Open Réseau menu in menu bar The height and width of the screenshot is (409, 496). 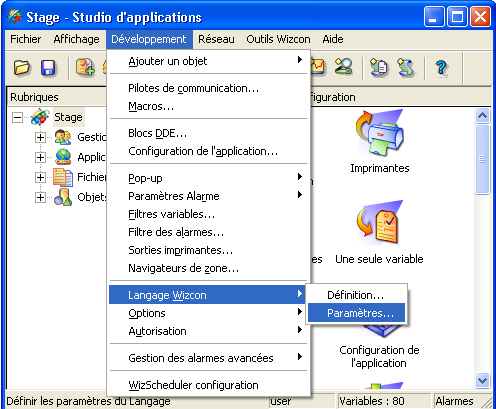tap(216, 39)
